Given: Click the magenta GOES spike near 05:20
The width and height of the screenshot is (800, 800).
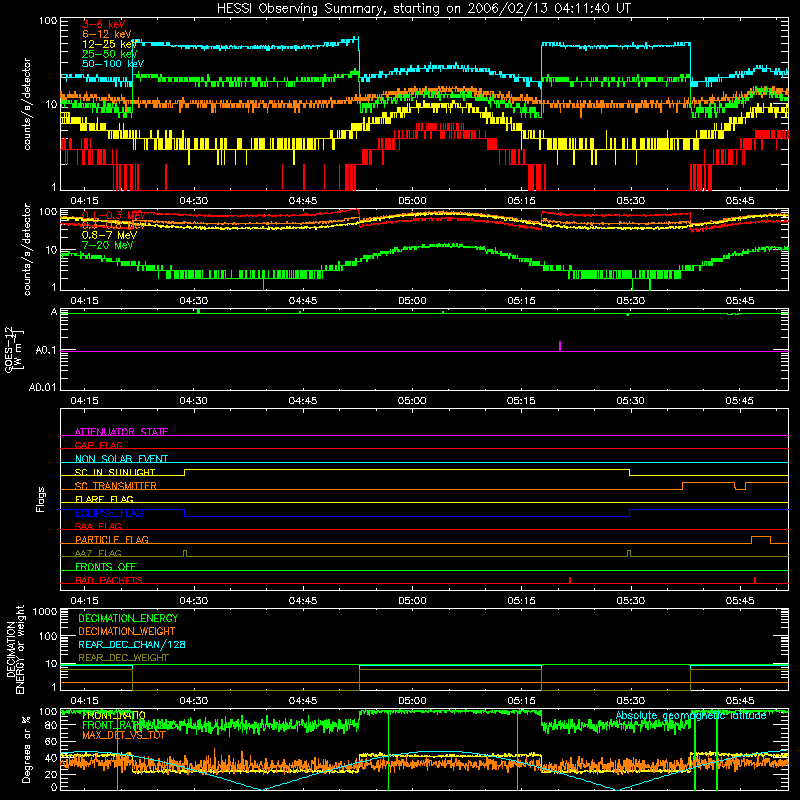Looking at the screenshot, I should (x=560, y=346).
